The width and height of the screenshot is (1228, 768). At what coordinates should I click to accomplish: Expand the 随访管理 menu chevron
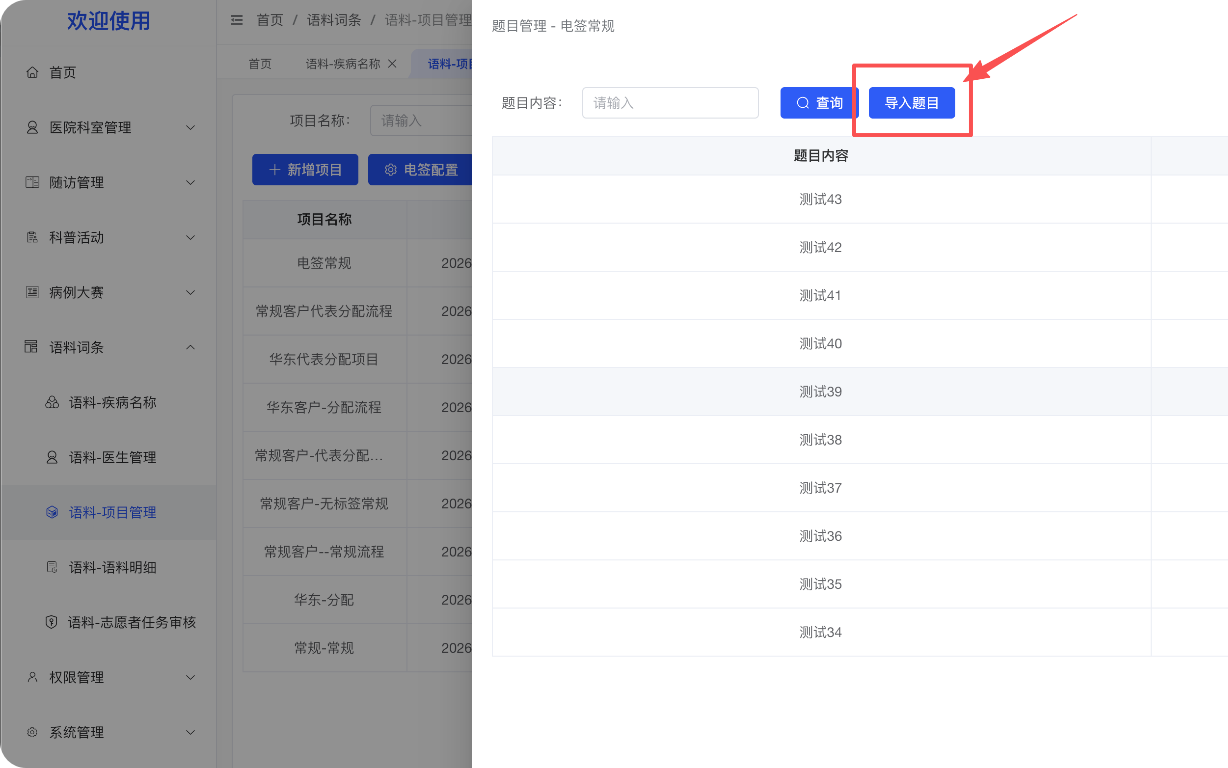click(191, 183)
